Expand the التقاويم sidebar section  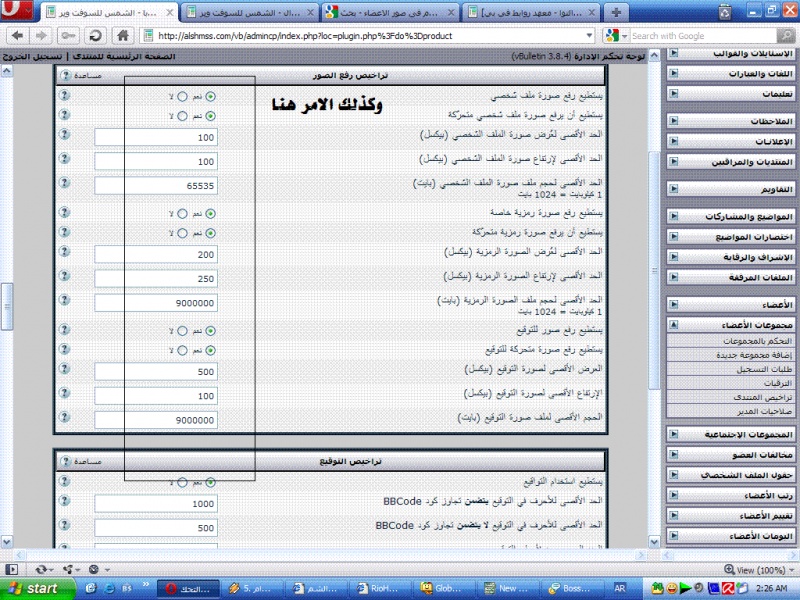pyautogui.click(x=674, y=189)
